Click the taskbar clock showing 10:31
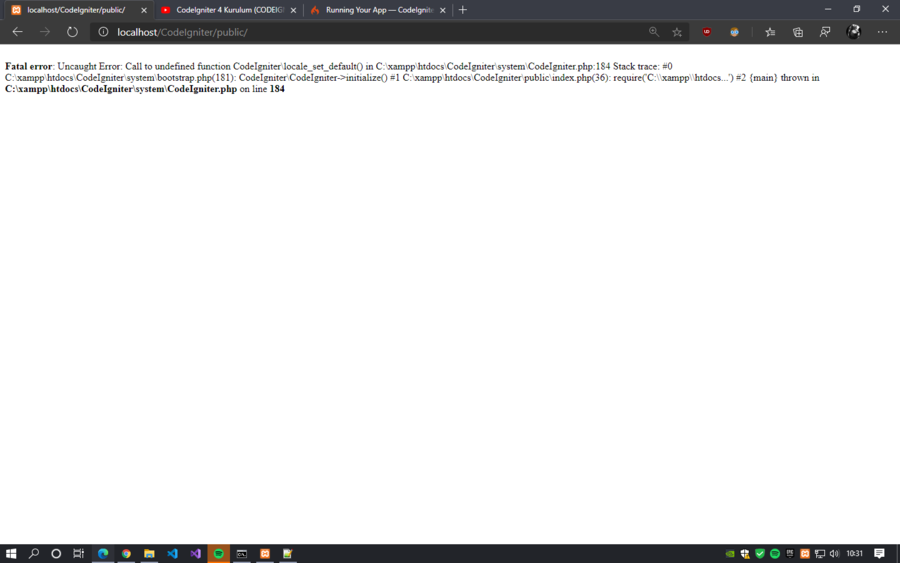This screenshot has height=563, width=900. [x=855, y=554]
